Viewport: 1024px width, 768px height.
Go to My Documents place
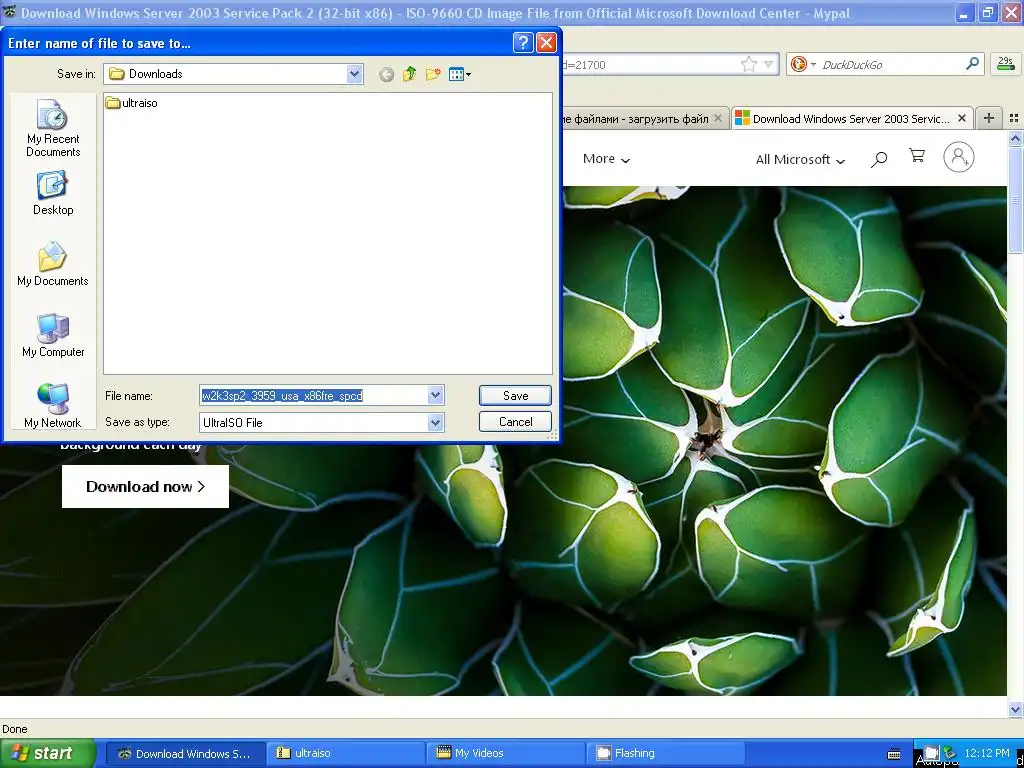pos(53,264)
